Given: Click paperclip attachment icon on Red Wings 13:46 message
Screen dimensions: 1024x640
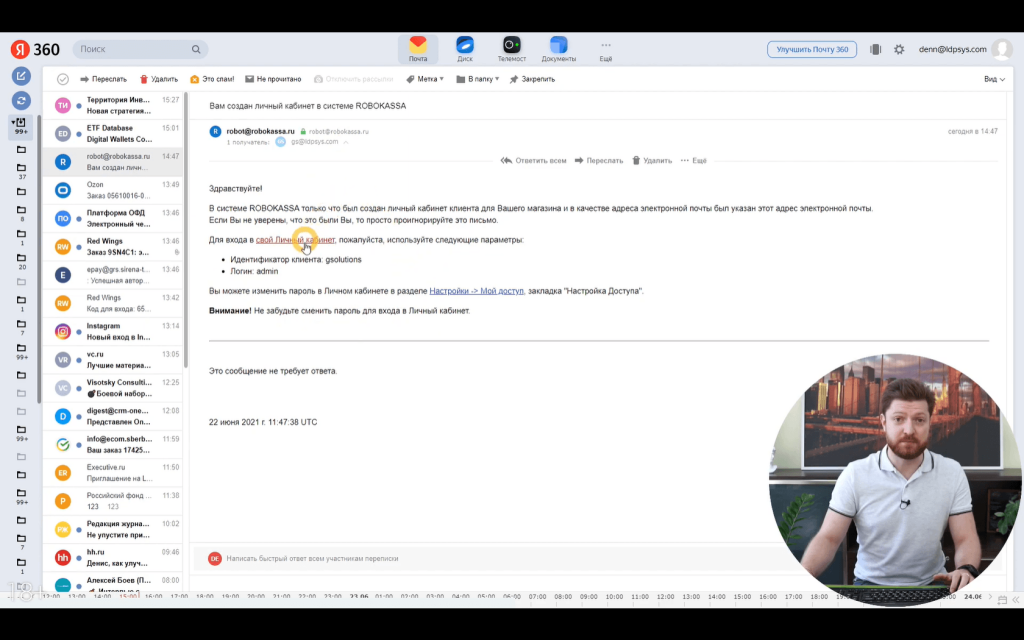Looking at the screenshot, I should (176, 252).
